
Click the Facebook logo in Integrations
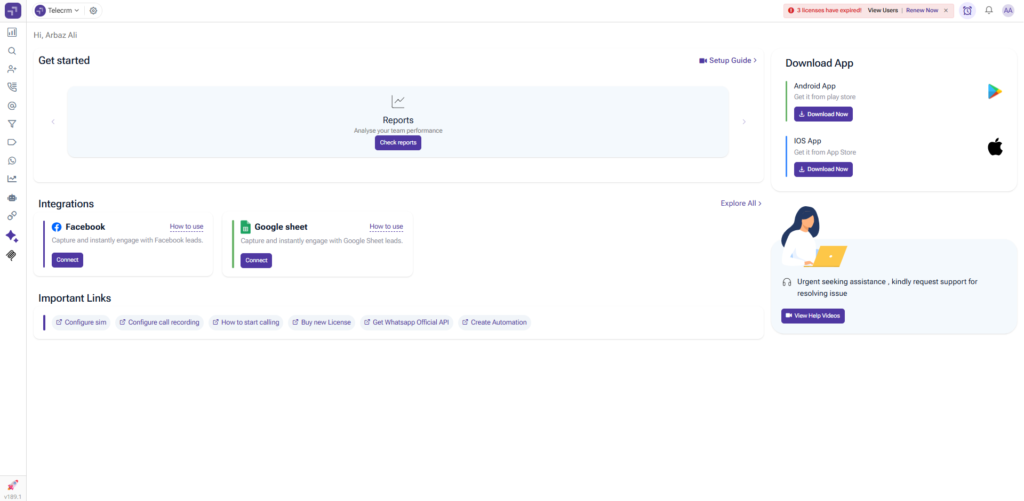57,227
